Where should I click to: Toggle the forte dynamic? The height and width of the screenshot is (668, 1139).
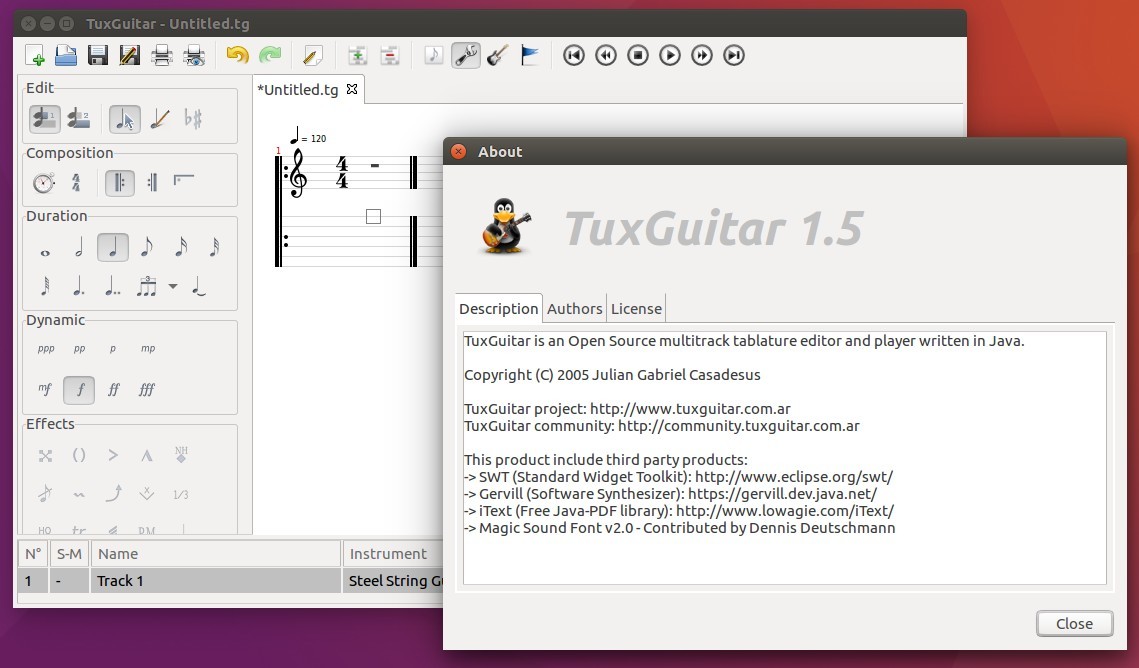pos(79,390)
